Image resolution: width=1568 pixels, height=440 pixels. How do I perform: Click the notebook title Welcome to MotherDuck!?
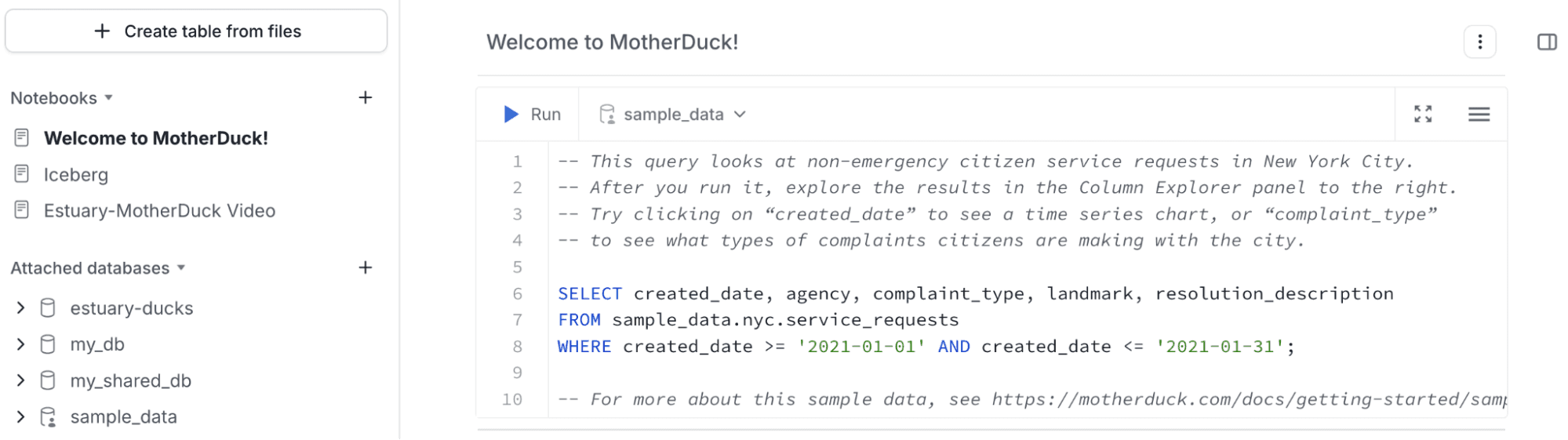coord(613,42)
